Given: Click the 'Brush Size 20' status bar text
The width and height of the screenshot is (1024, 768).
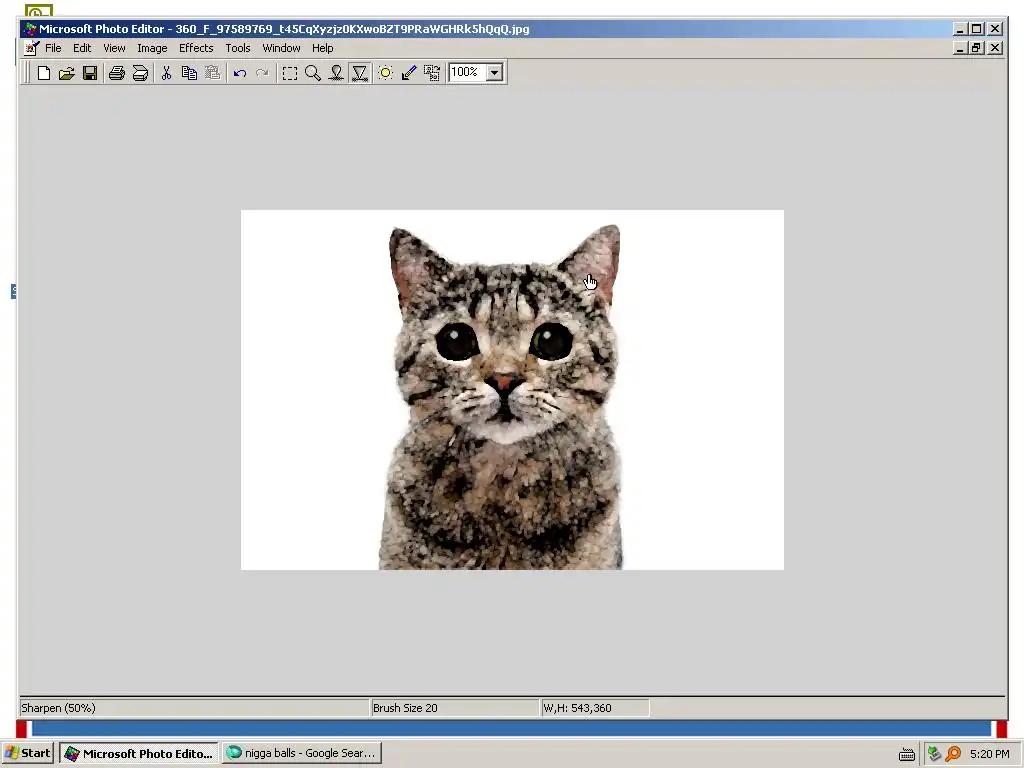Looking at the screenshot, I should tap(405, 708).
